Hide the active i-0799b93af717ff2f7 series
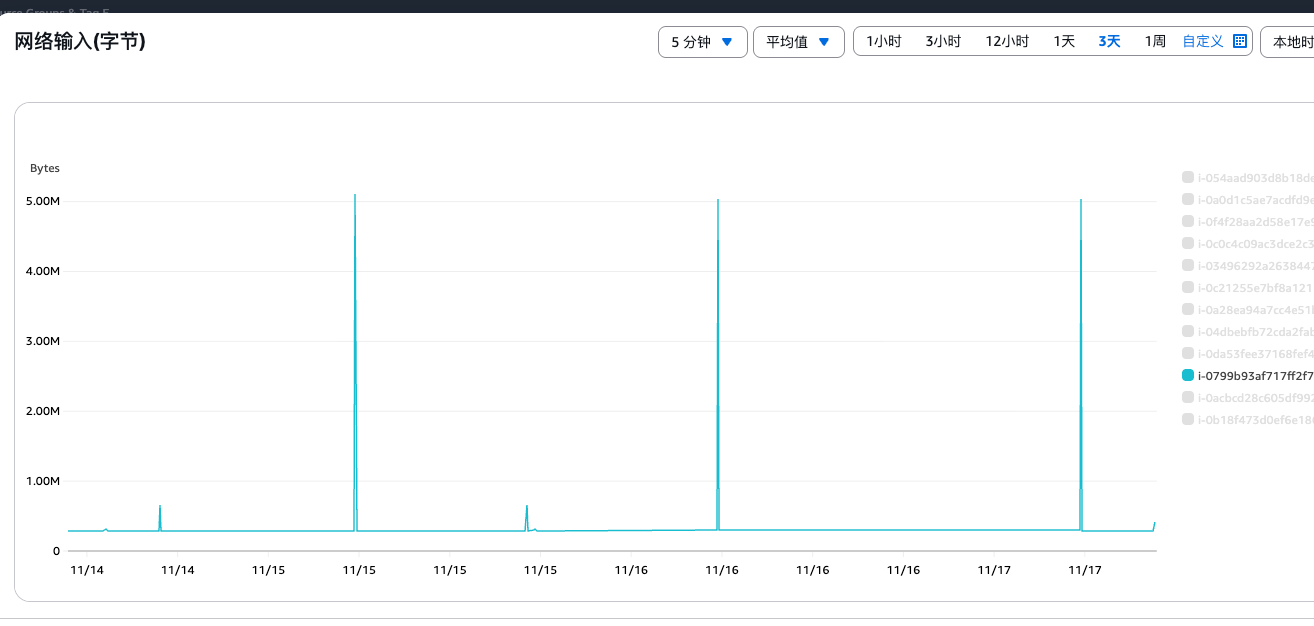The height and width of the screenshot is (626, 1314). click(1188, 375)
